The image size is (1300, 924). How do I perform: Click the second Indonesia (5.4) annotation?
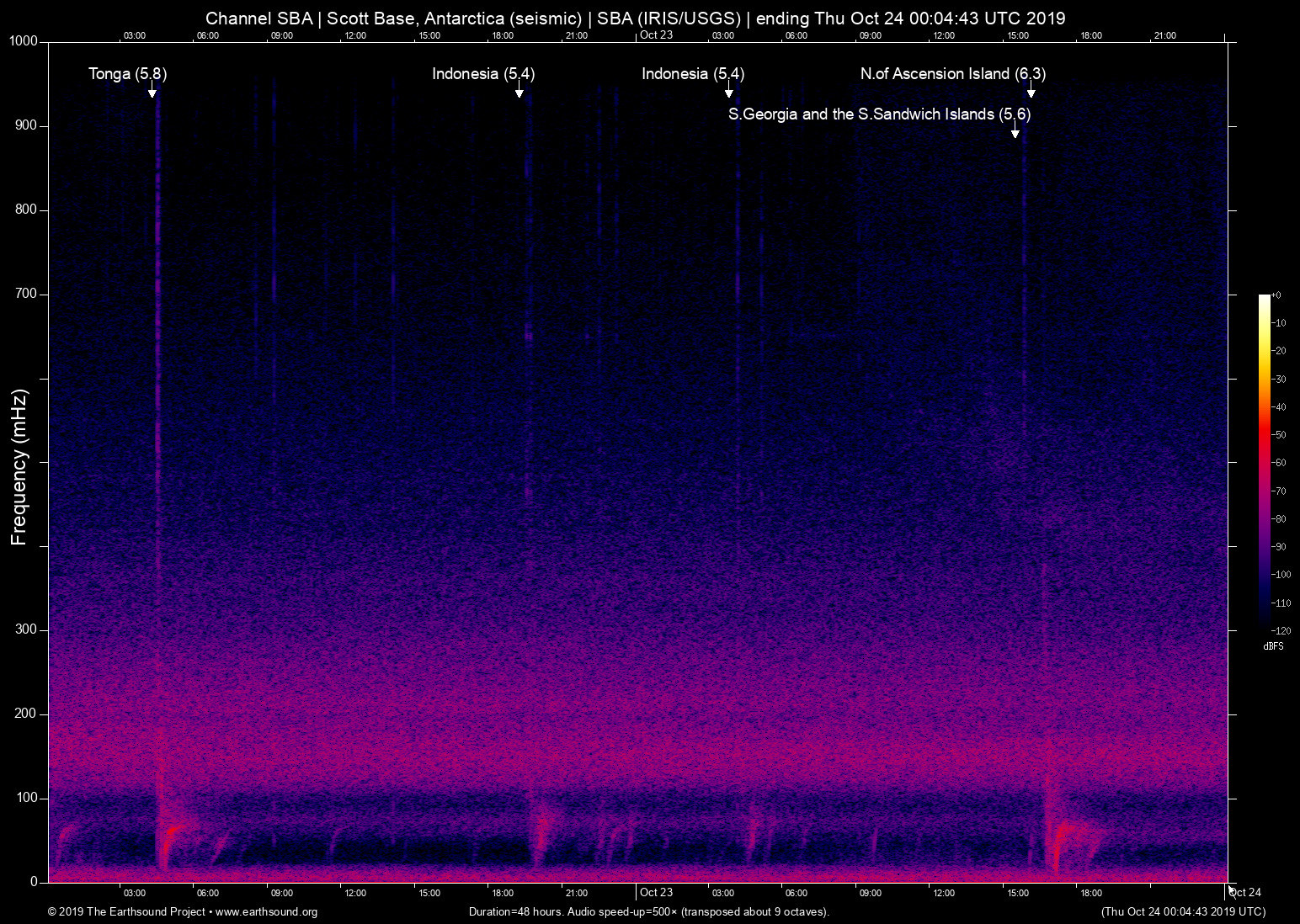pyautogui.click(x=729, y=93)
